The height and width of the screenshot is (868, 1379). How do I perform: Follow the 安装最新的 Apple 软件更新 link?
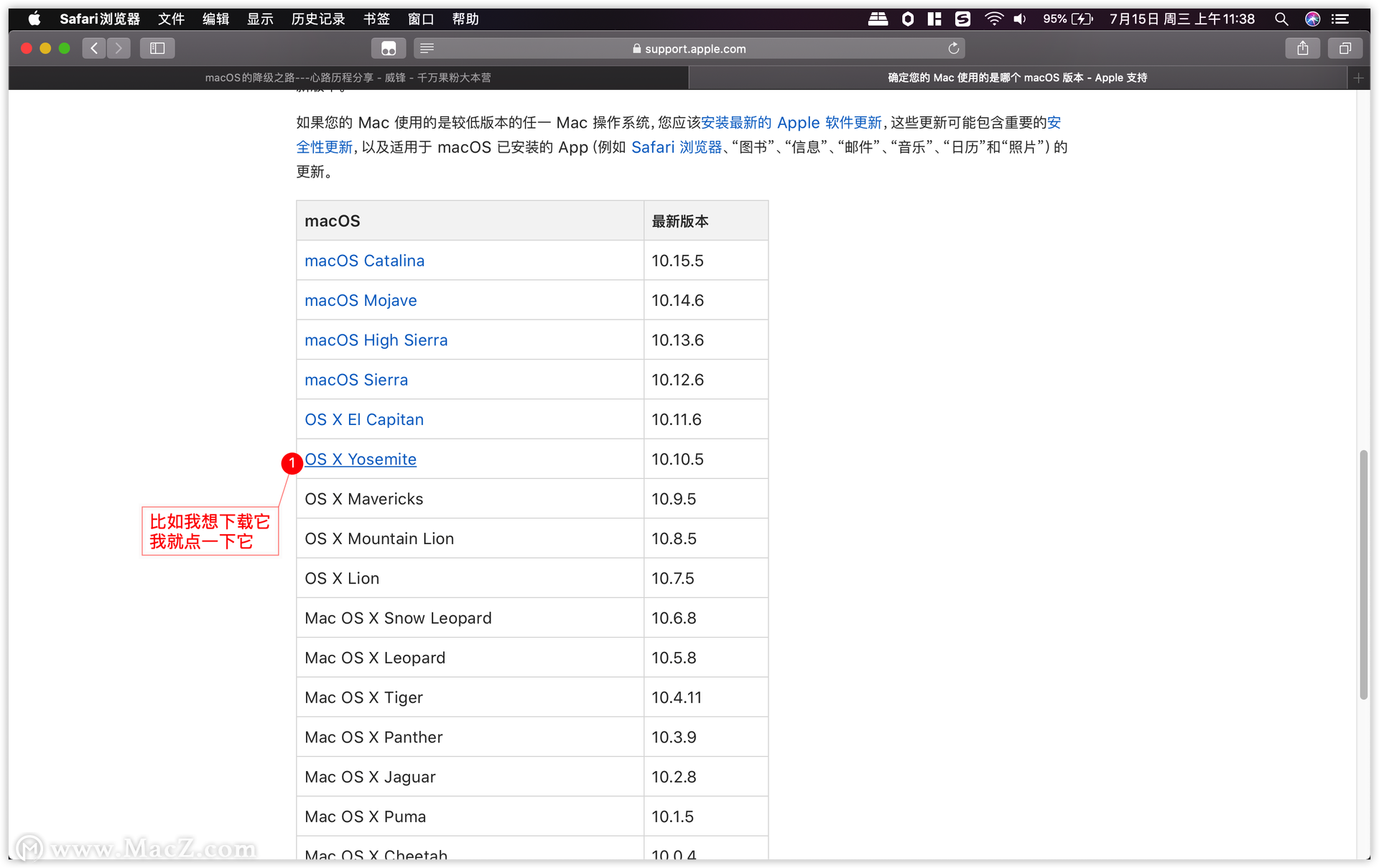pyautogui.click(x=791, y=123)
